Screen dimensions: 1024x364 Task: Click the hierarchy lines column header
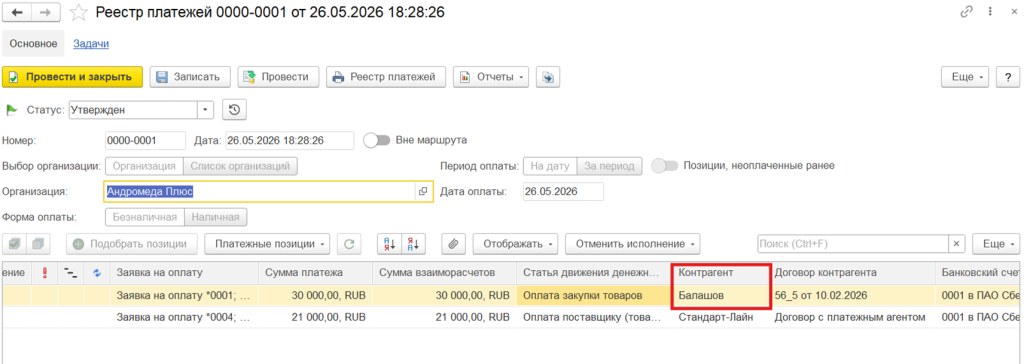[71, 273]
